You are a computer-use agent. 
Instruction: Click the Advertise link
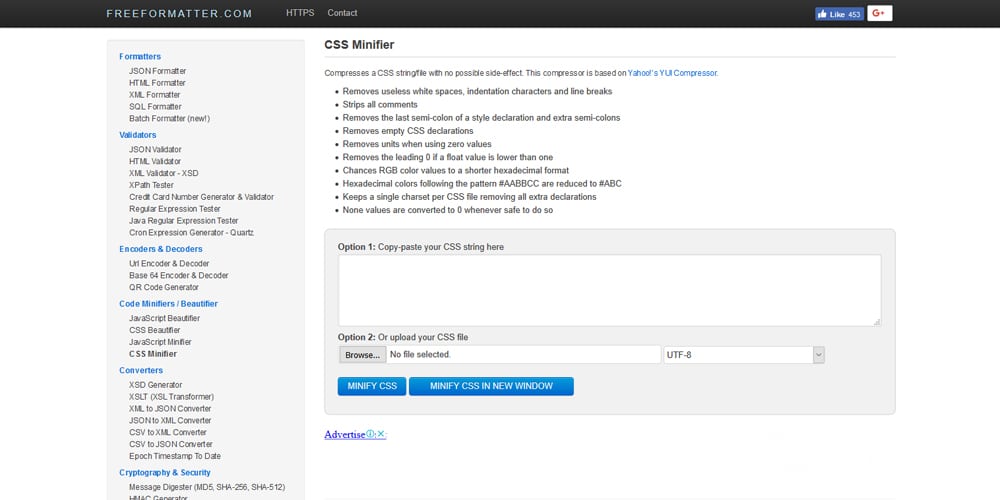(x=344, y=434)
